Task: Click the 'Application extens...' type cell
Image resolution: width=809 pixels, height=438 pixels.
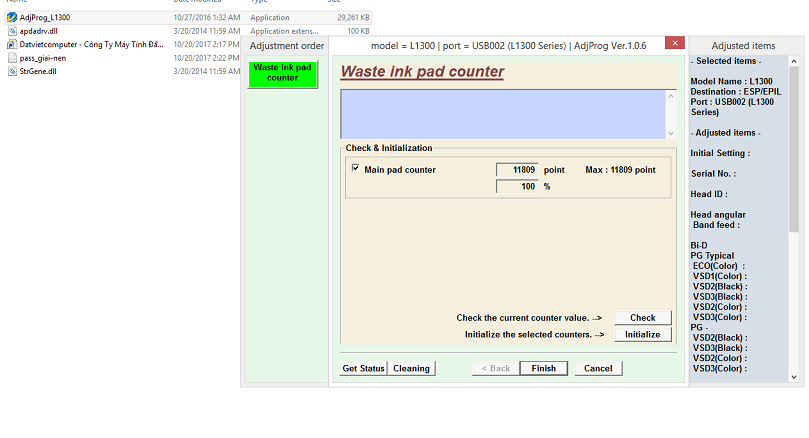Action: click(x=284, y=31)
